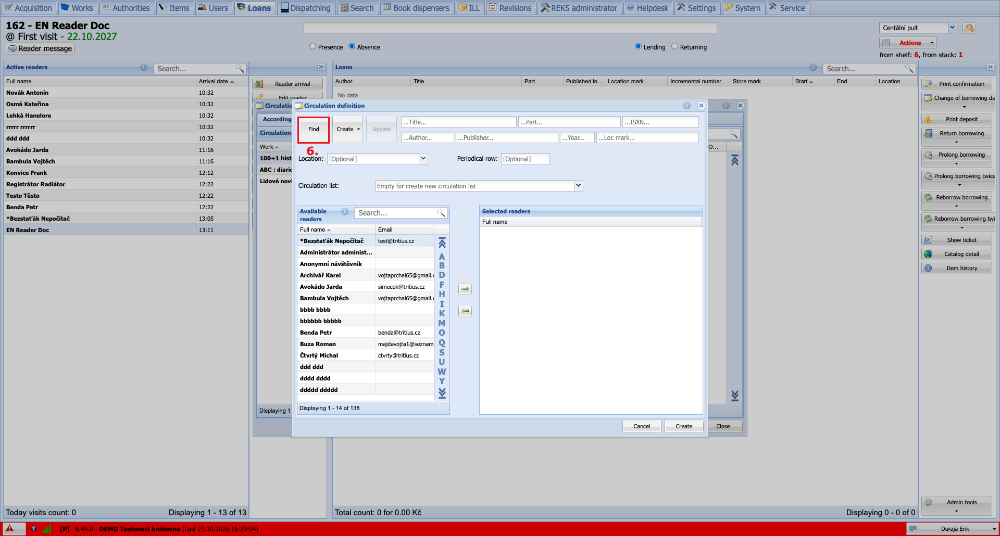1000x536 pixels.
Task: Click the Publisher search field
Action: pyautogui.click(x=506, y=137)
